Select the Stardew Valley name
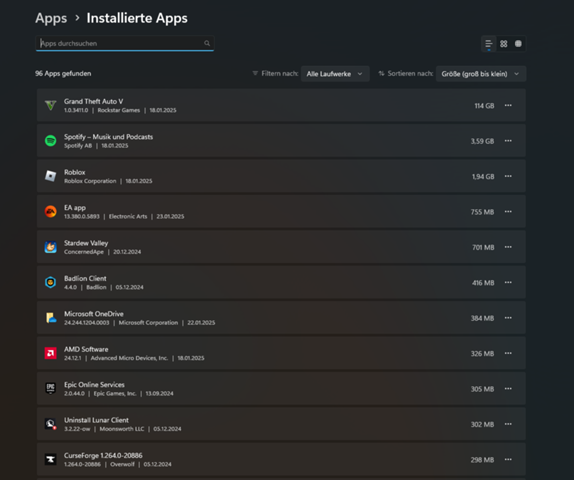This screenshot has width=574, height=480. click(x=86, y=243)
